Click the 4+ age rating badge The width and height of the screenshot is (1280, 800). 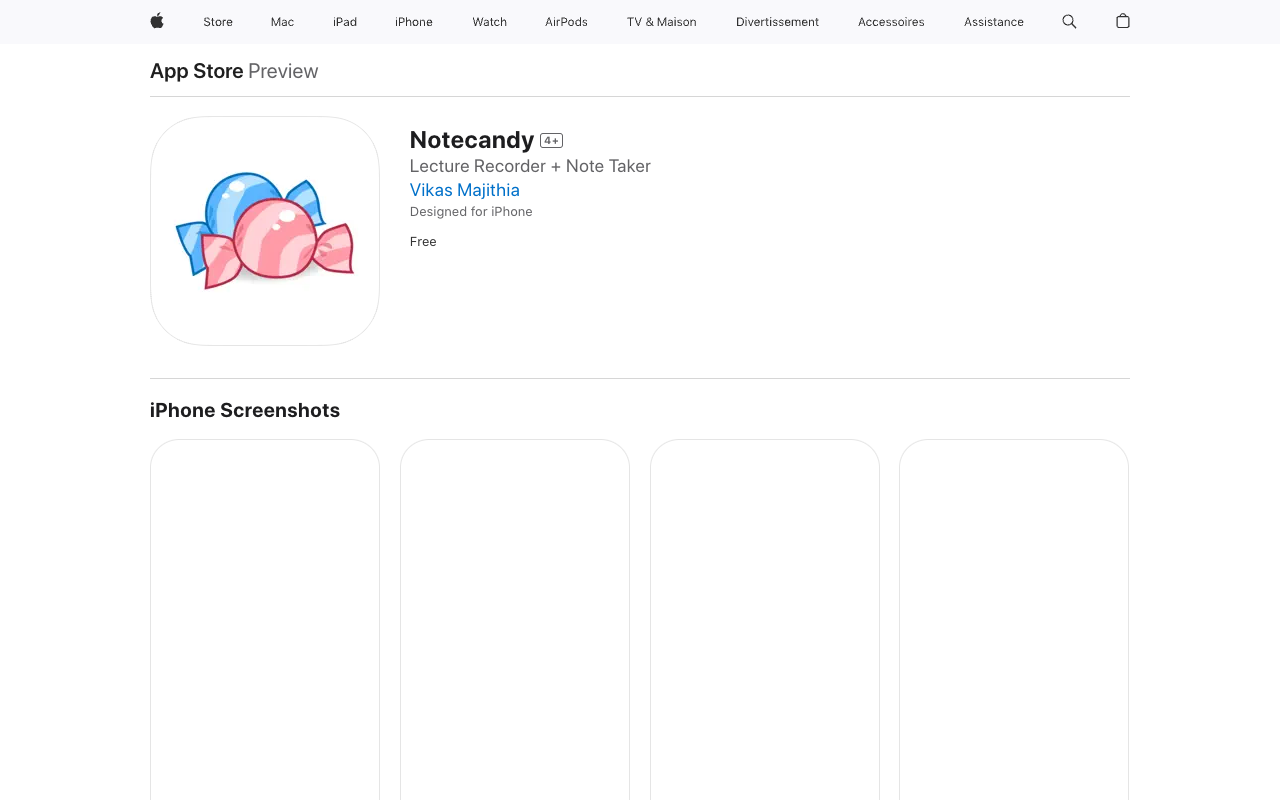pos(551,141)
